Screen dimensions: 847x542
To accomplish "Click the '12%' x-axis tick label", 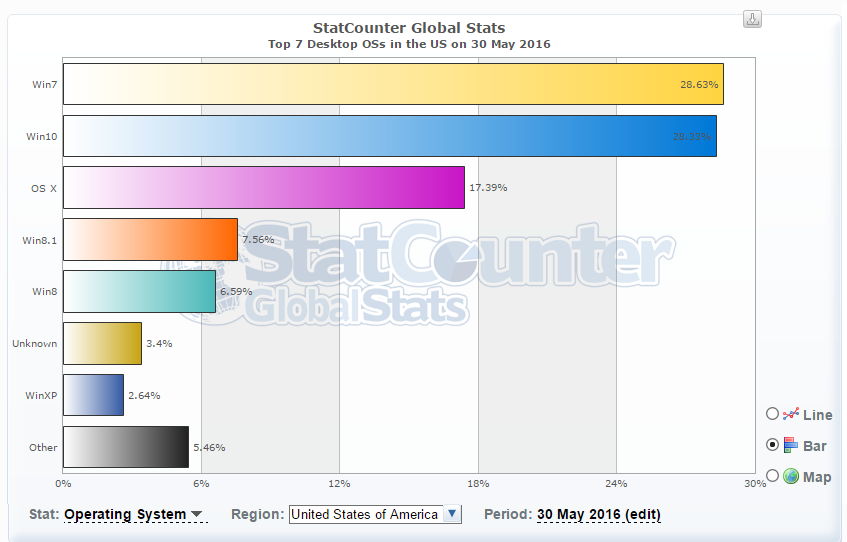I will coord(339,484).
